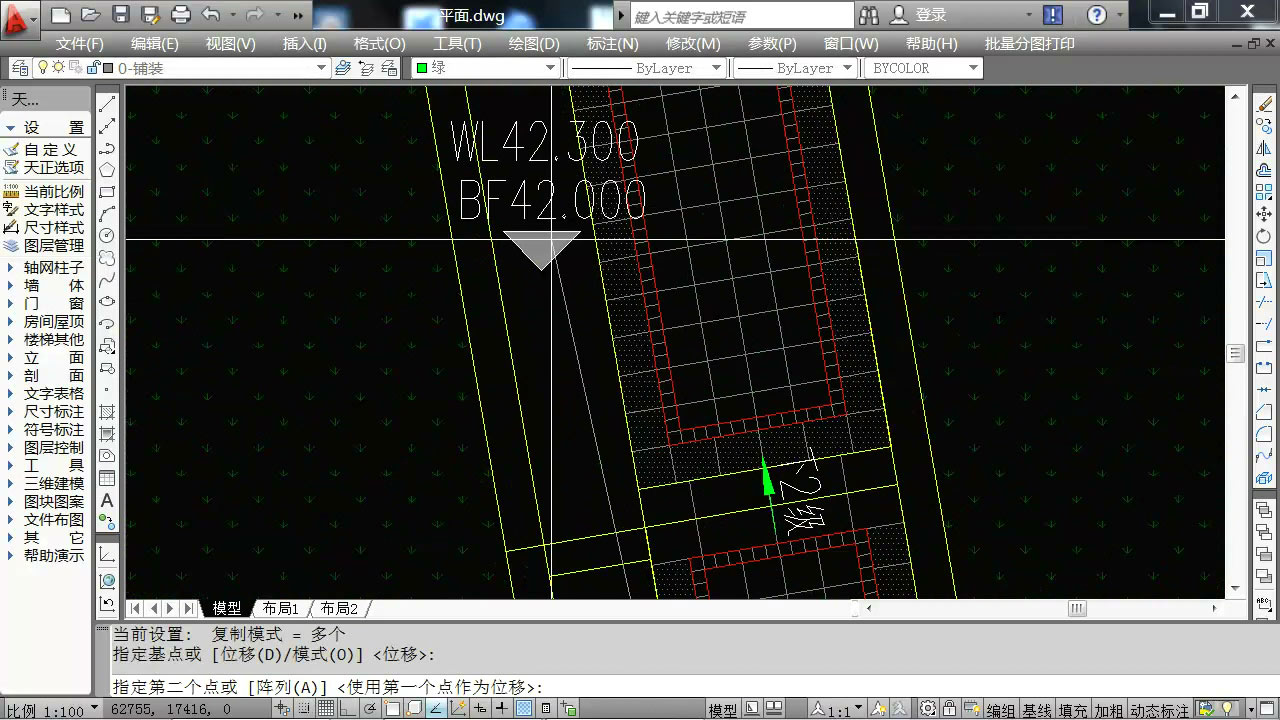Viewport: 1280px width, 720px height.
Task: Undo the last action
Action: pos(210,15)
